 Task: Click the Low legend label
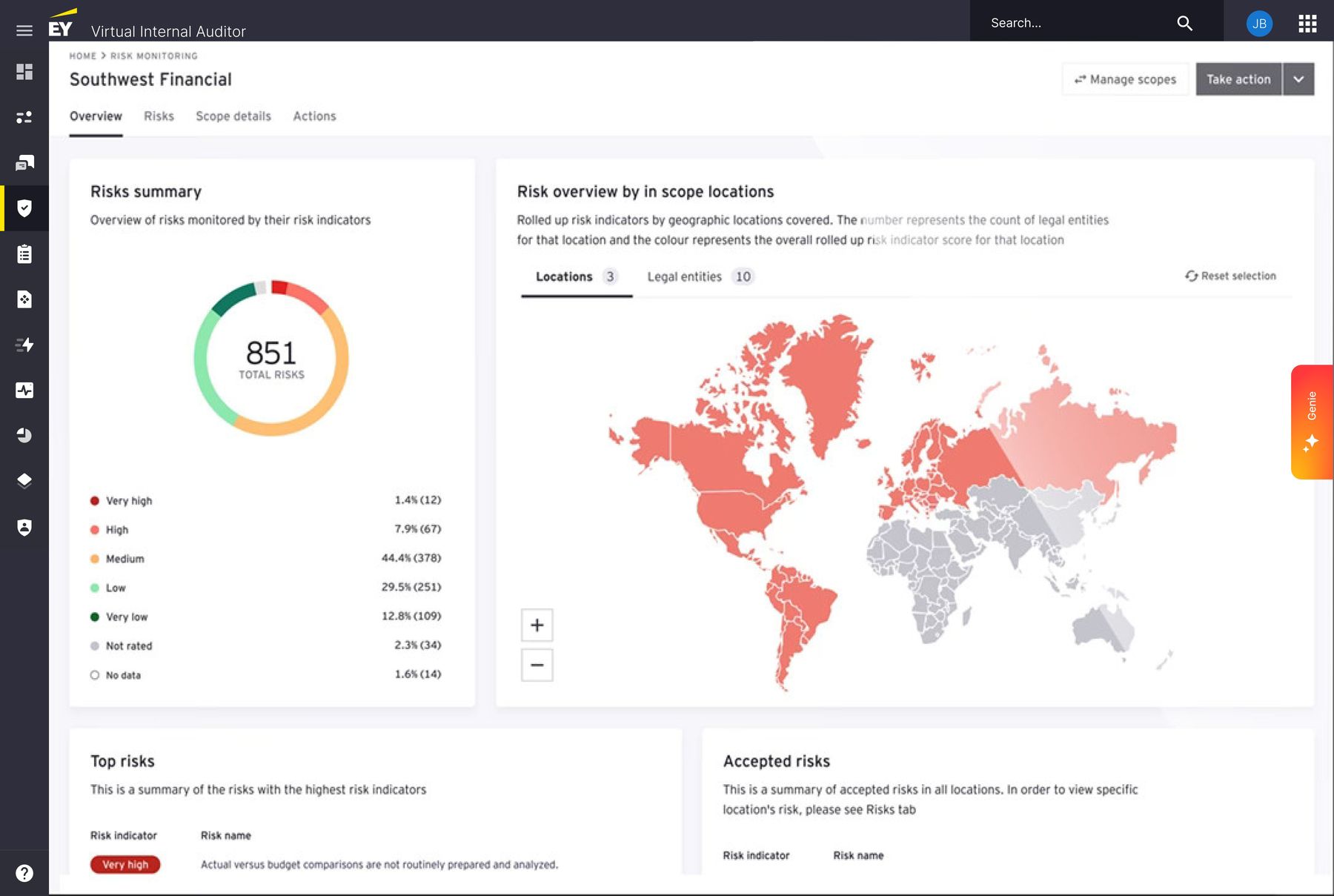pos(116,588)
